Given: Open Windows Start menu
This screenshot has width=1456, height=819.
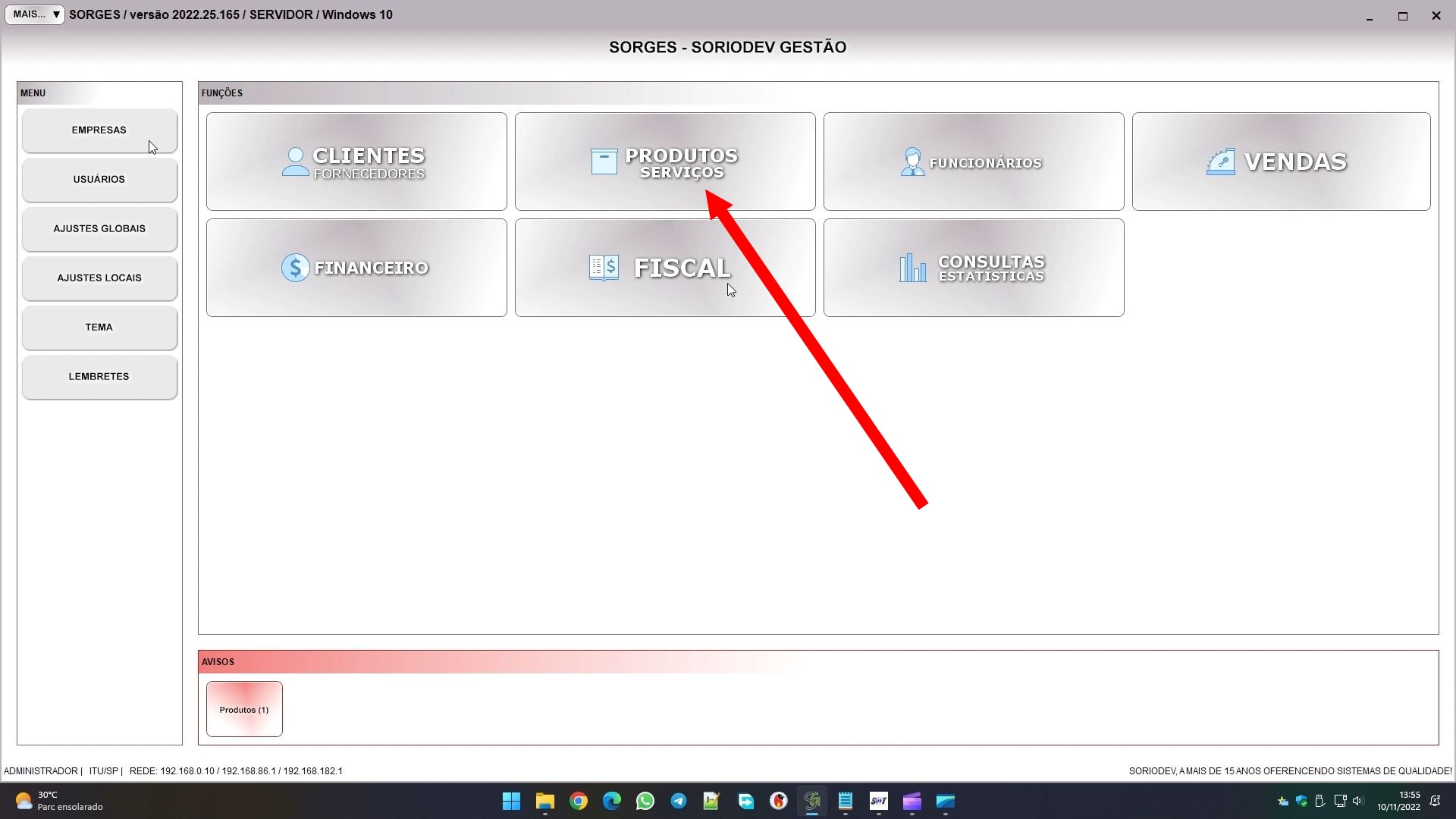Looking at the screenshot, I should click(x=512, y=801).
